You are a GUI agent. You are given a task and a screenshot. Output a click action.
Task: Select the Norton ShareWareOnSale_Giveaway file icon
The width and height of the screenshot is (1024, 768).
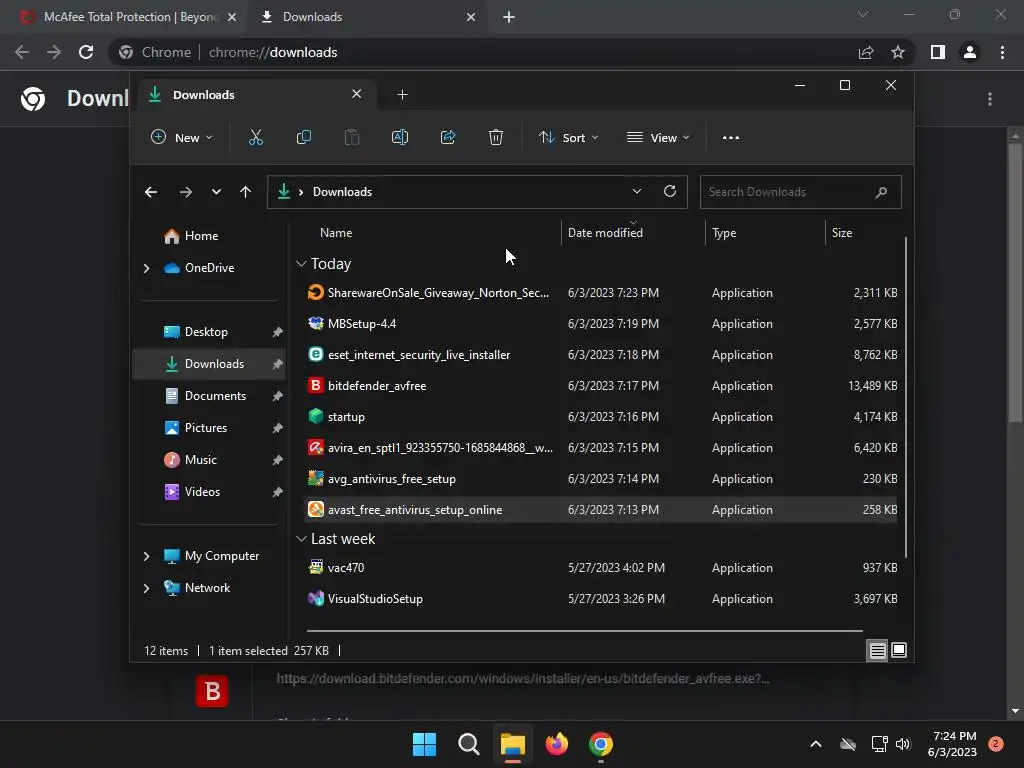[x=315, y=293]
